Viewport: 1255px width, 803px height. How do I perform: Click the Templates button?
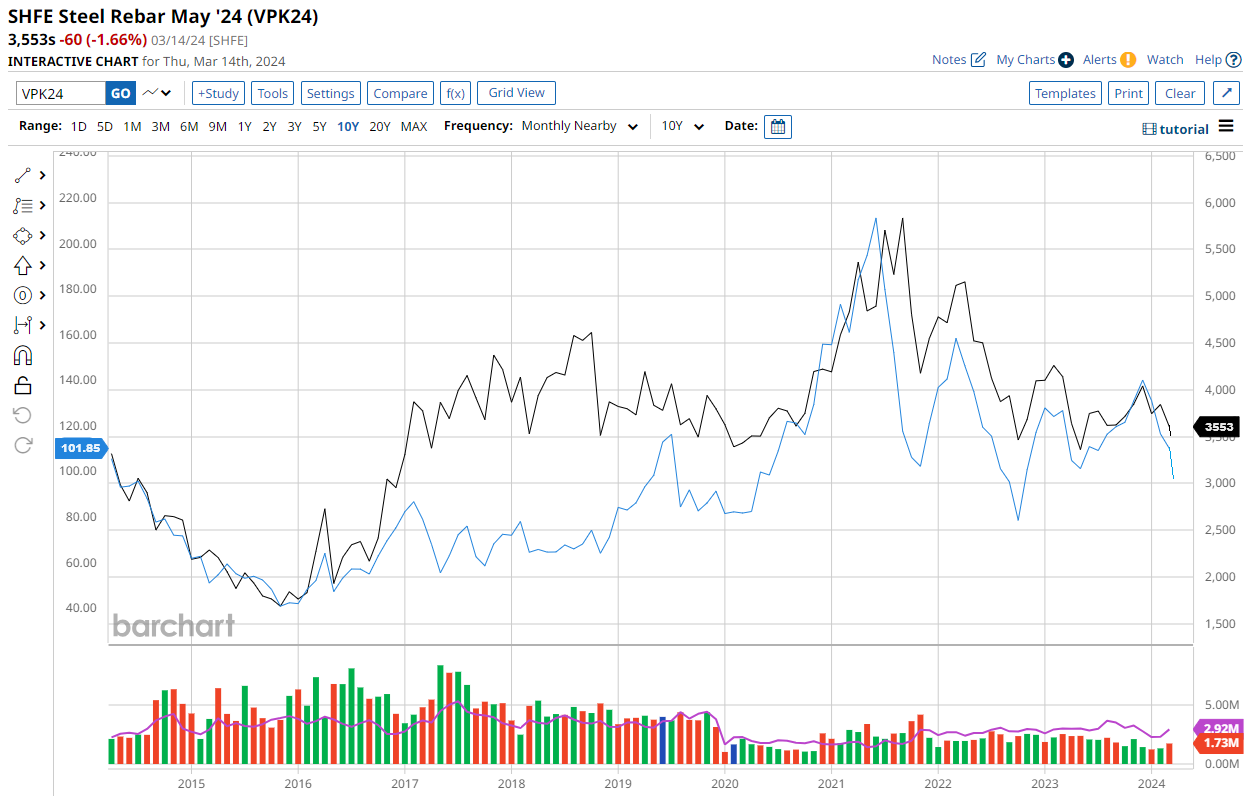click(1065, 93)
